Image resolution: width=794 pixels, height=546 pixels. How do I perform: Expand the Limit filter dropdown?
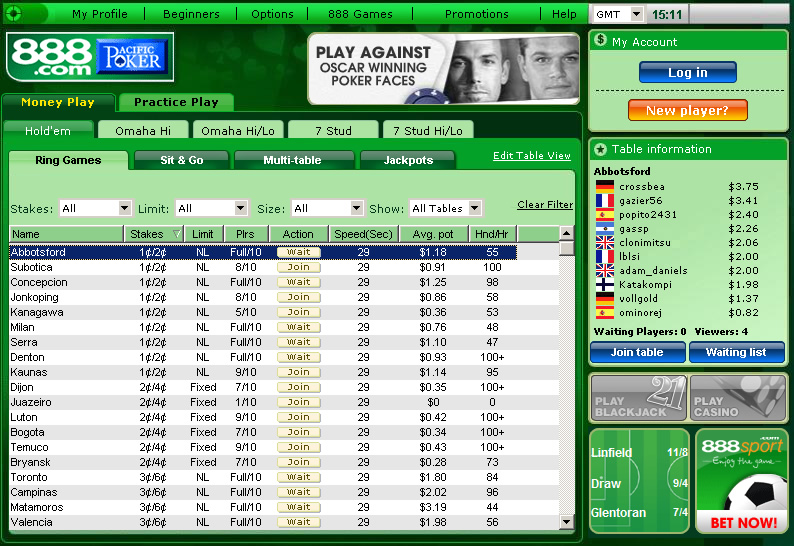(241, 208)
